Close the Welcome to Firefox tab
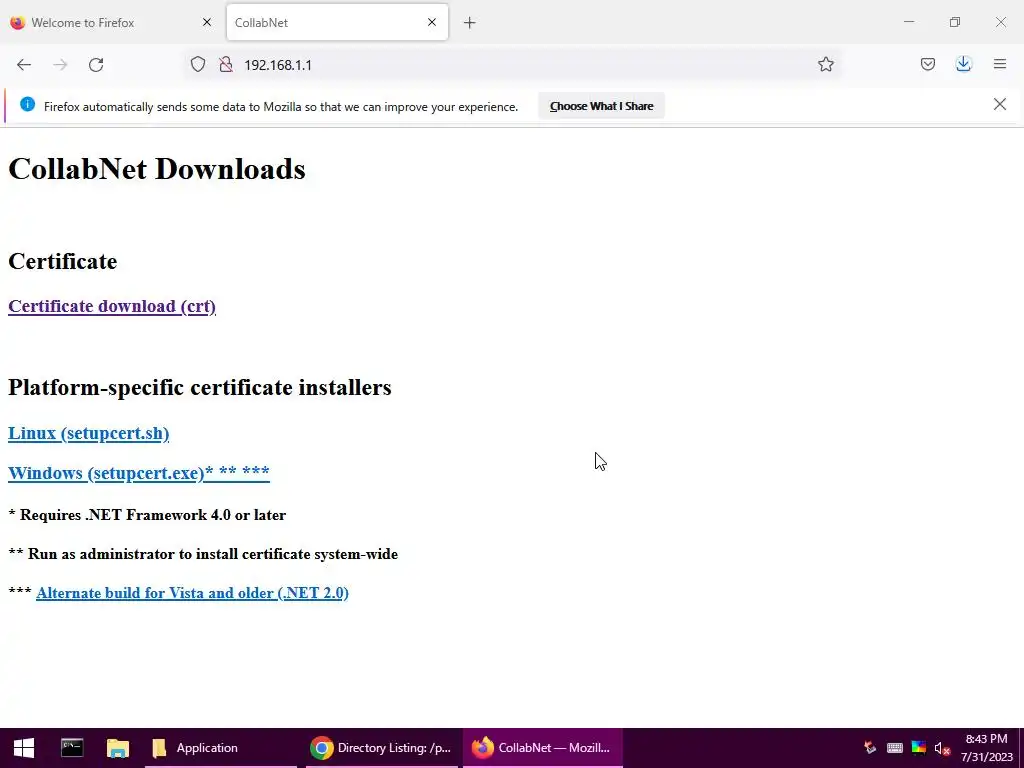Screen dimensions: 1024x768 tap(207, 22)
